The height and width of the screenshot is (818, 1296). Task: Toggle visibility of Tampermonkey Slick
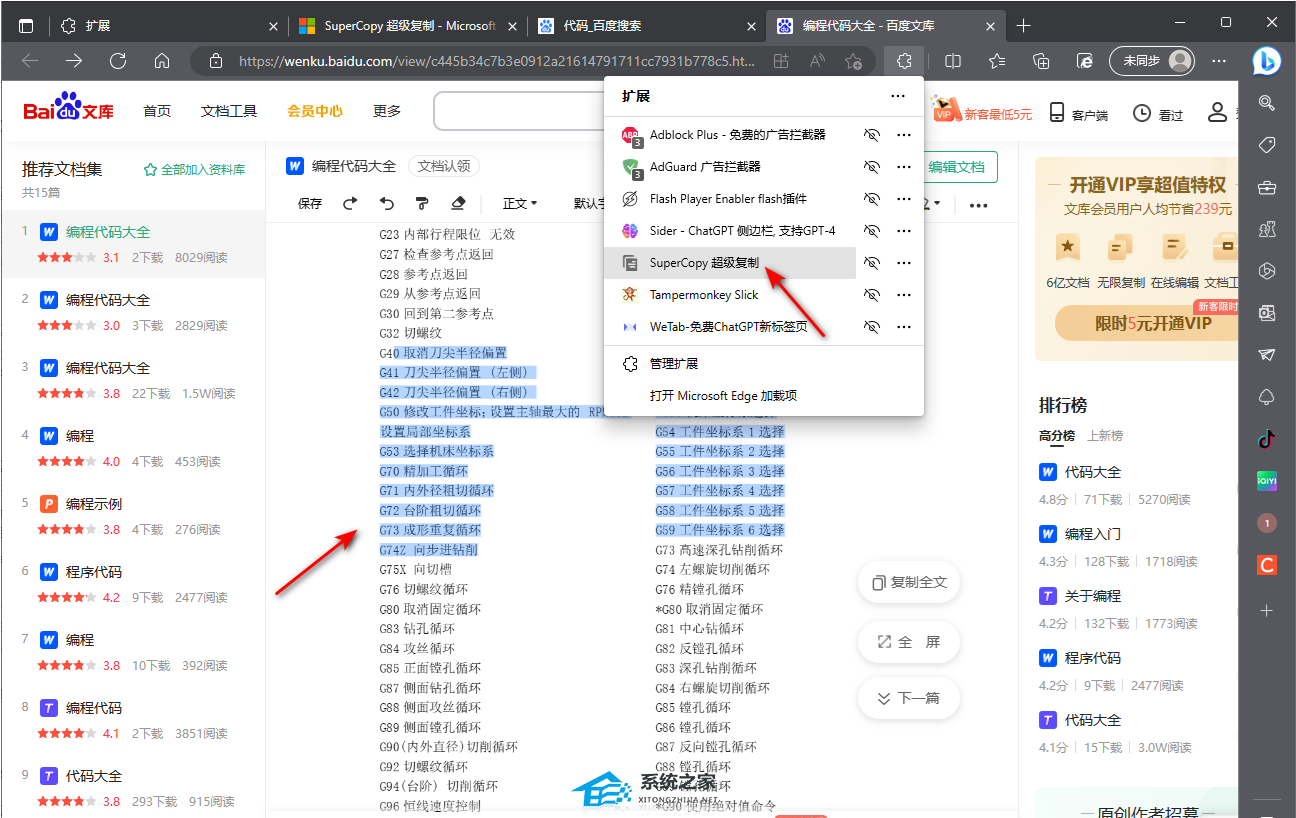coord(872,294)
